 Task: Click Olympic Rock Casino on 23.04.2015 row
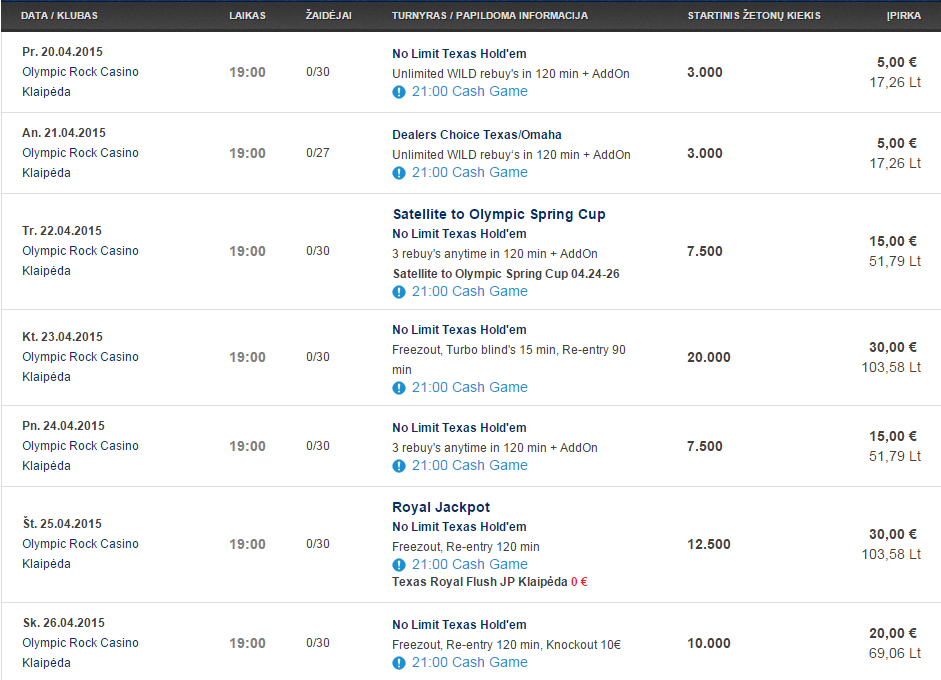80,357
